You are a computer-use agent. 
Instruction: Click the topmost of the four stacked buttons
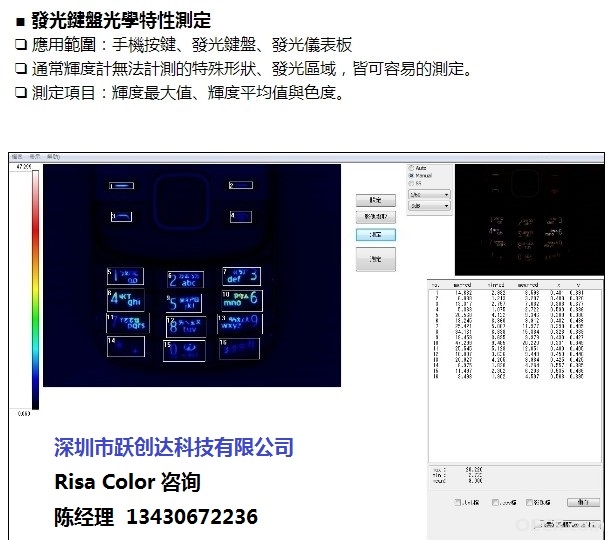point(376,200)
